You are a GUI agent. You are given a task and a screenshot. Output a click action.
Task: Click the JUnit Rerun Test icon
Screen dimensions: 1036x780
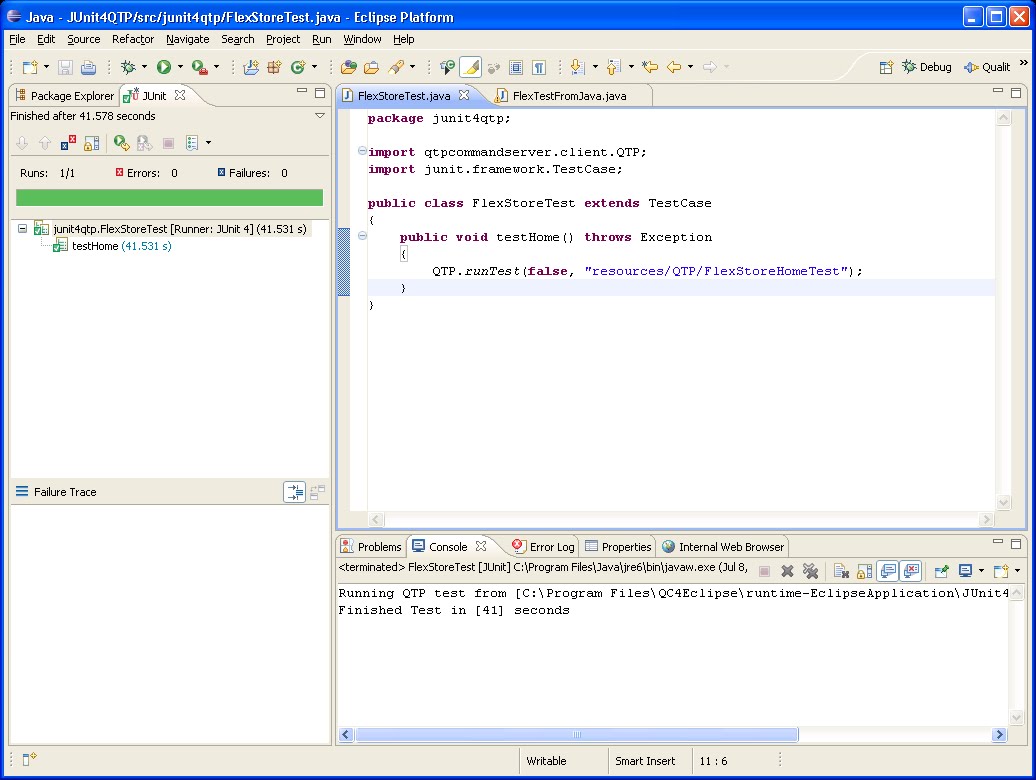122,143
